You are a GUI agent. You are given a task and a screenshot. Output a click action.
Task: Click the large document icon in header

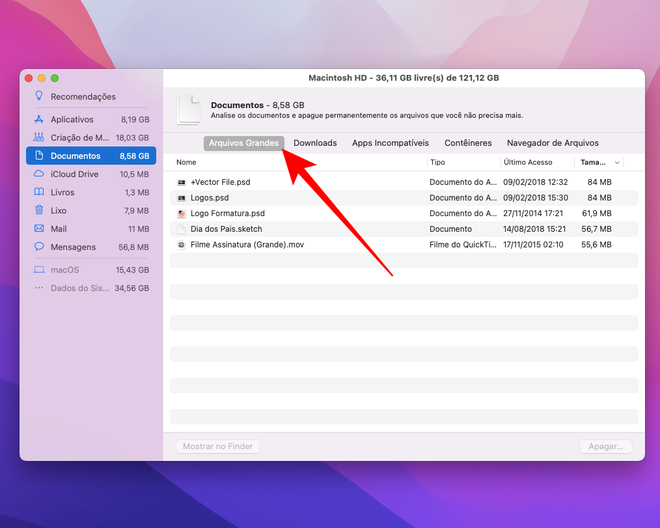189,109
